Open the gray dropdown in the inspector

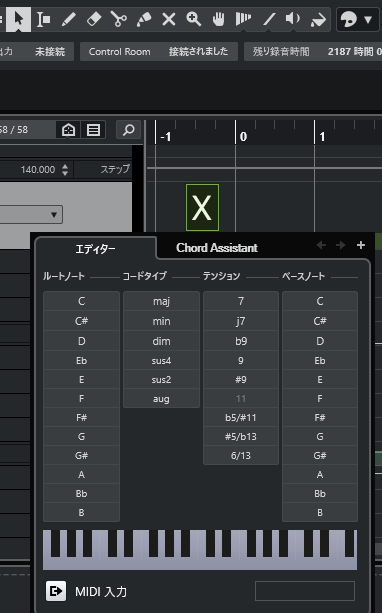30,215
